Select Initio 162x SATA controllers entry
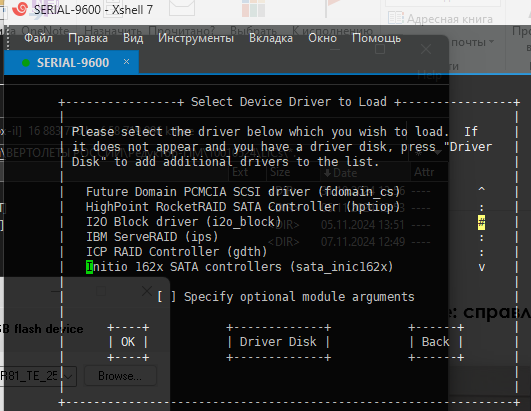The image size is (531, 411). [239, 267]
